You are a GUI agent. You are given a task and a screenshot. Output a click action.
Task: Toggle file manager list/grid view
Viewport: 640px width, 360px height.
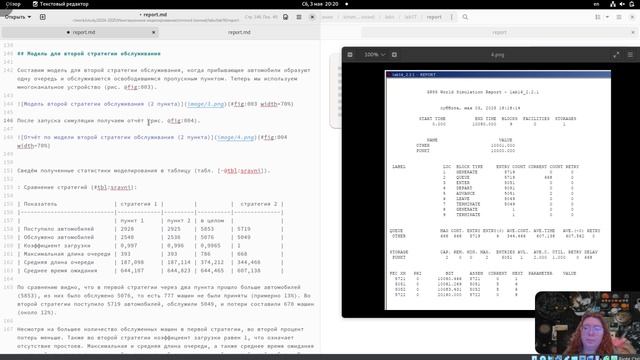tap(598, 17)
